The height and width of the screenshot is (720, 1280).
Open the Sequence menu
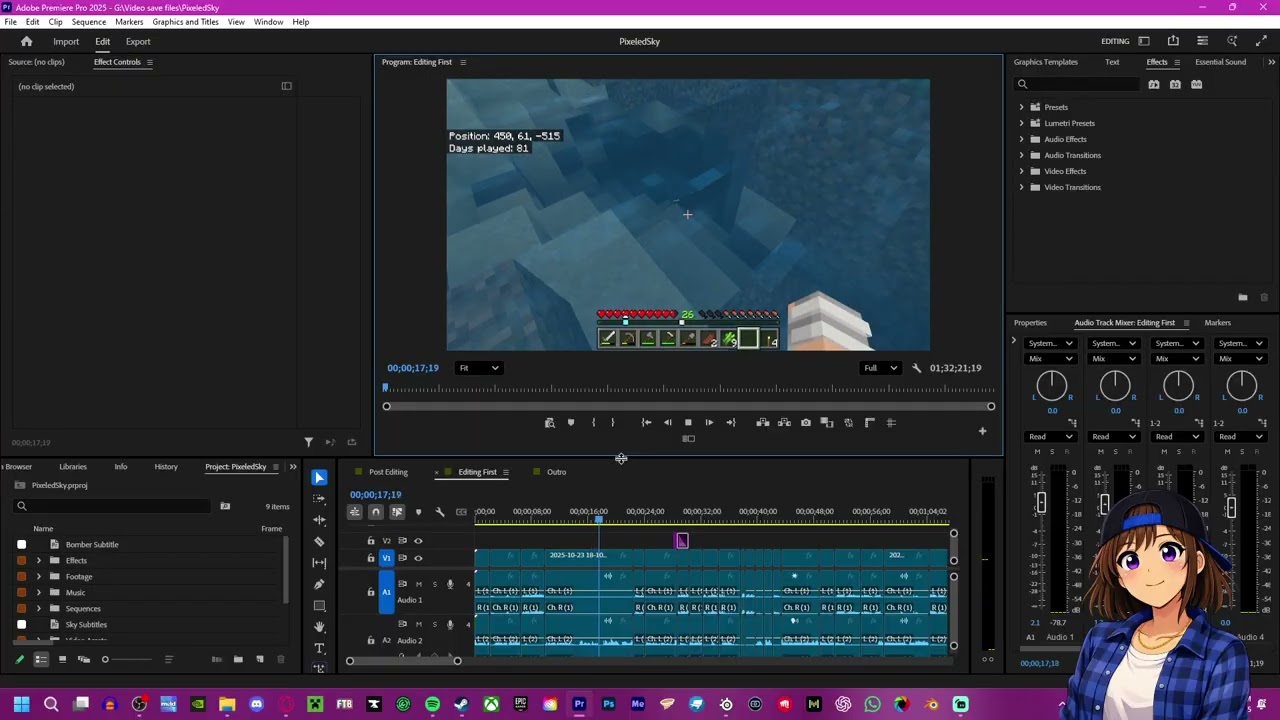pyautogui.click(x=89, y=22)
